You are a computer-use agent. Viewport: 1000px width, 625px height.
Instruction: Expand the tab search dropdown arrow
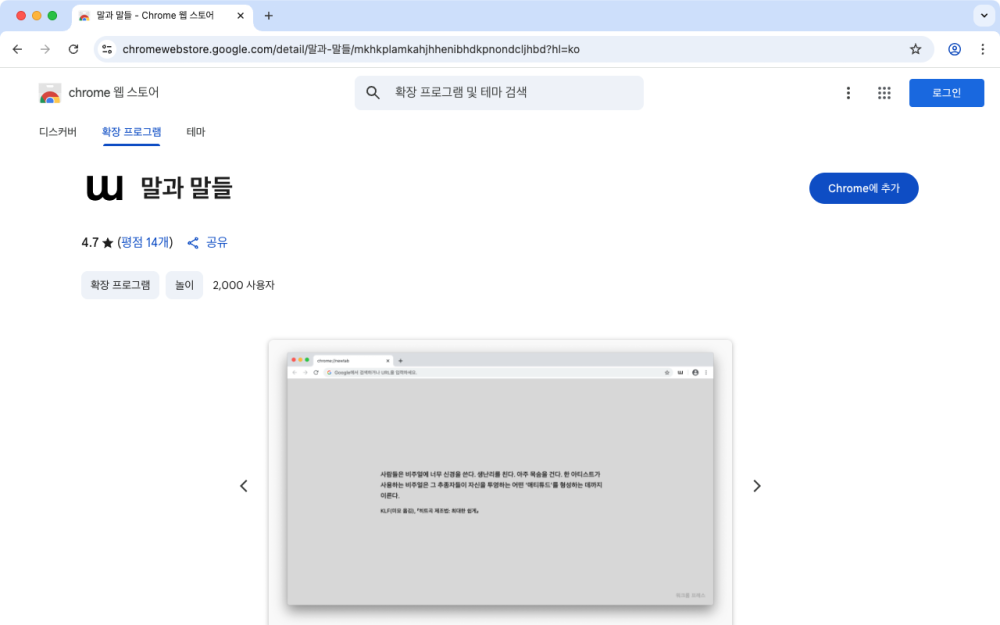click(x=983, y=15)
